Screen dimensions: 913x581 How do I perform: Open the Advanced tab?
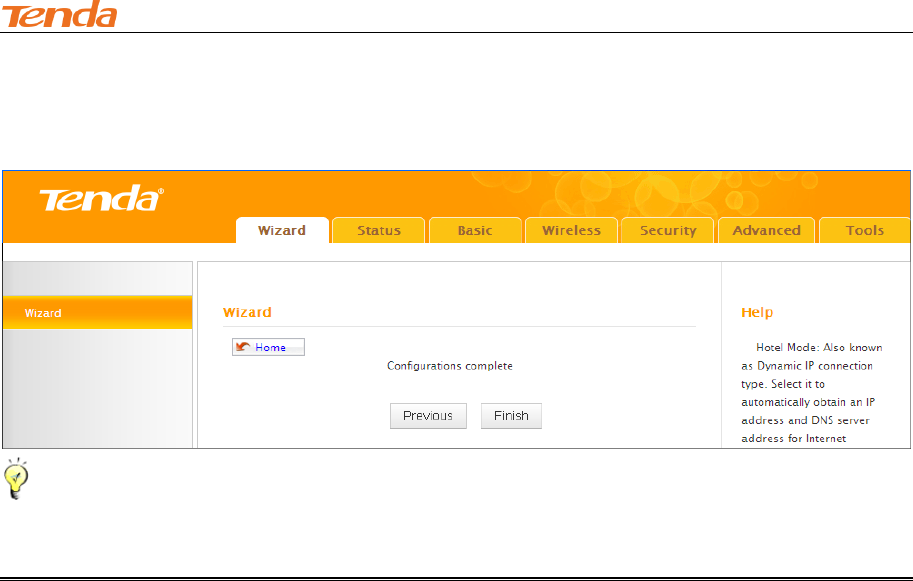pos(766,231)
